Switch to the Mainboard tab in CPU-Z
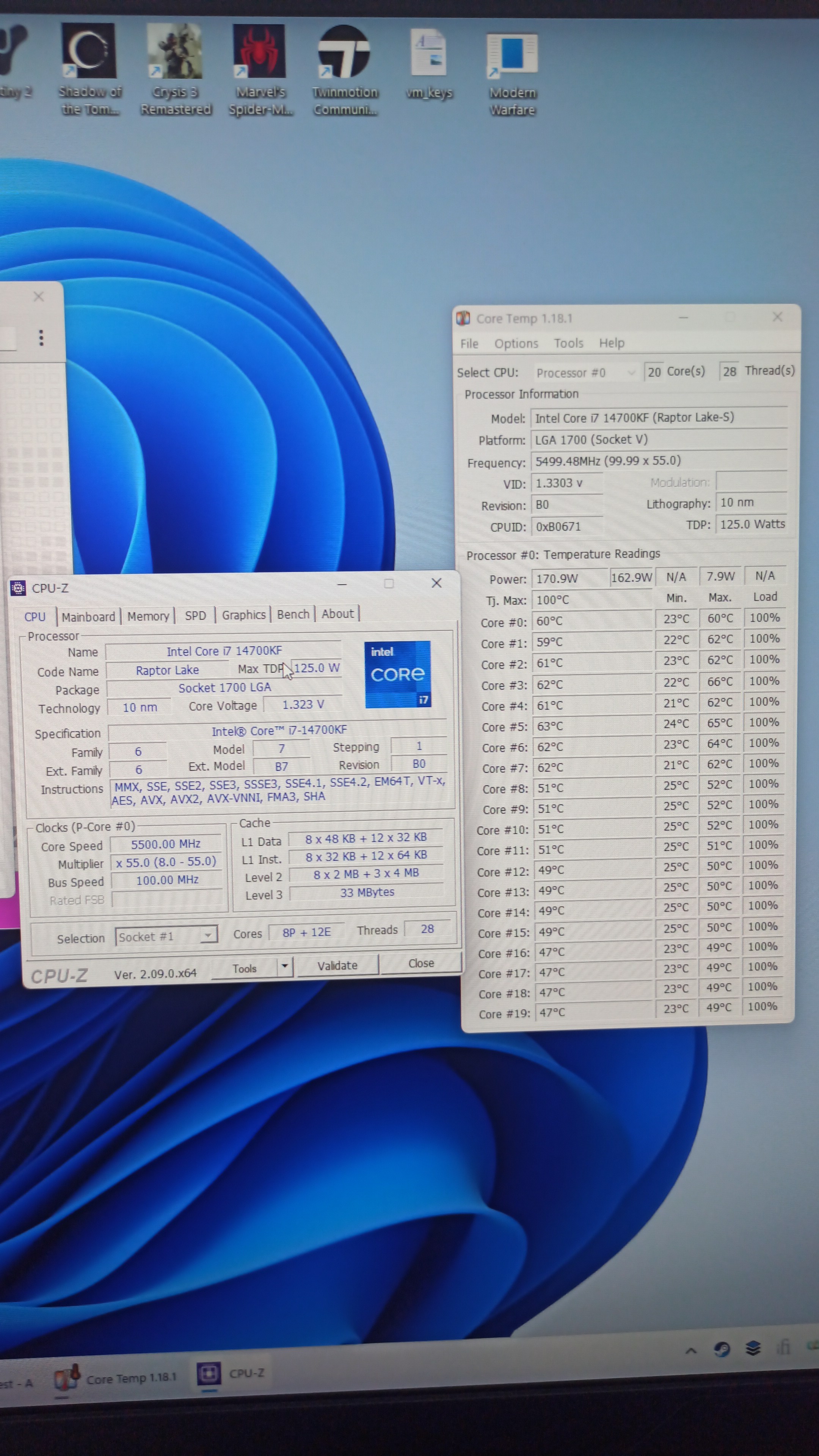 [88, 616]
